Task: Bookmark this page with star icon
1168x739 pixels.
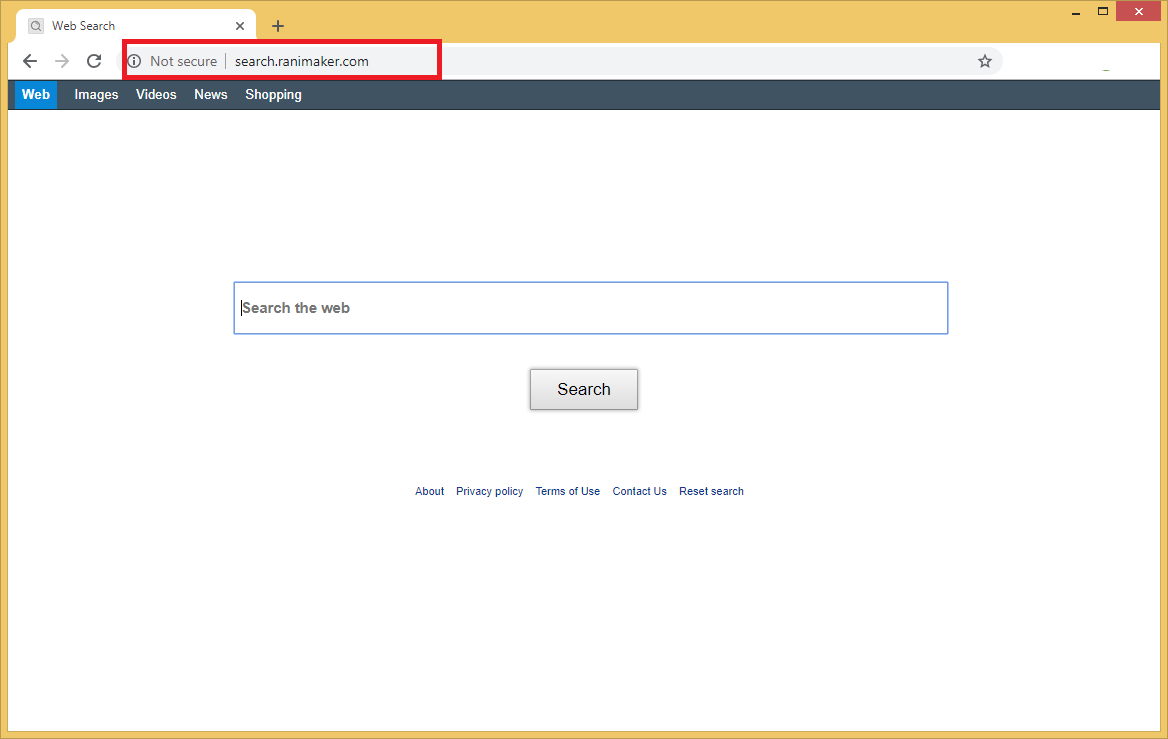Action: 985,61
